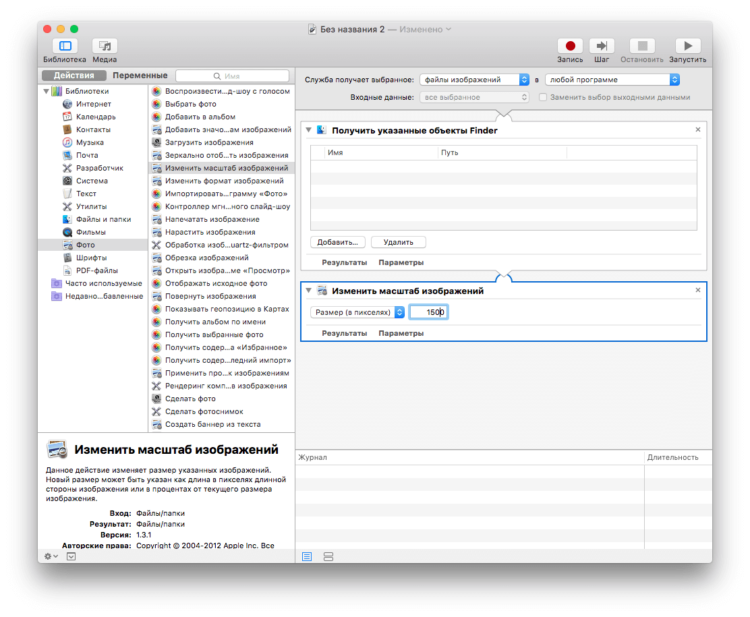Remove the Finder objects action with X
Screen dimensions: 750x617
(x=698, y=130)
